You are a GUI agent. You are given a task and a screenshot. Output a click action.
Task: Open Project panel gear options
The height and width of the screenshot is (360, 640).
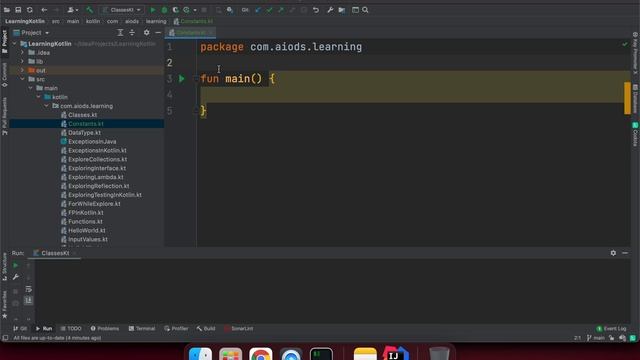tap(147, 33)
